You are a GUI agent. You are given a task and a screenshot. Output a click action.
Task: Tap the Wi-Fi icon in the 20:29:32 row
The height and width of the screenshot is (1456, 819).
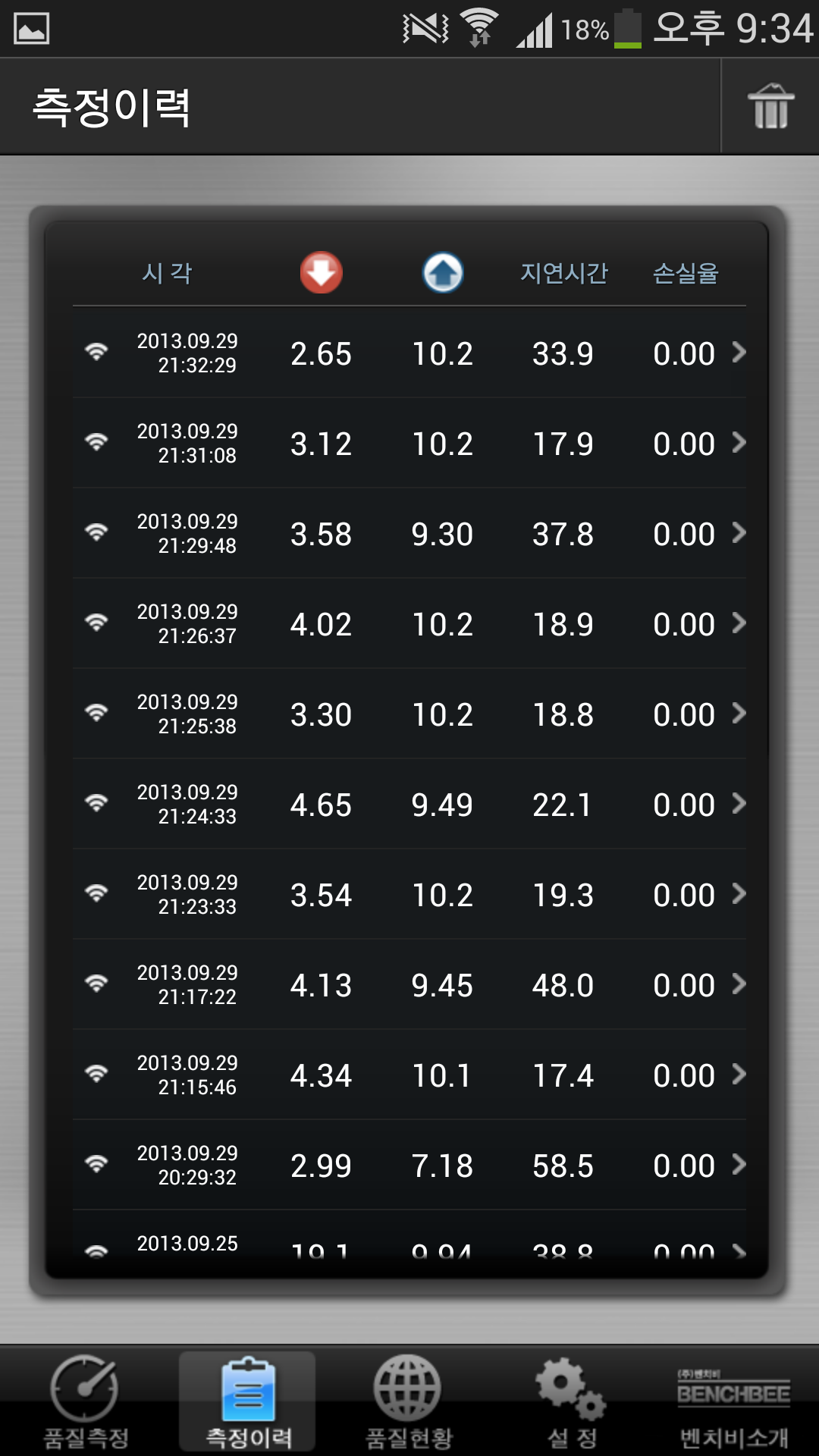pyautogui.click(x=96, y=1164)
